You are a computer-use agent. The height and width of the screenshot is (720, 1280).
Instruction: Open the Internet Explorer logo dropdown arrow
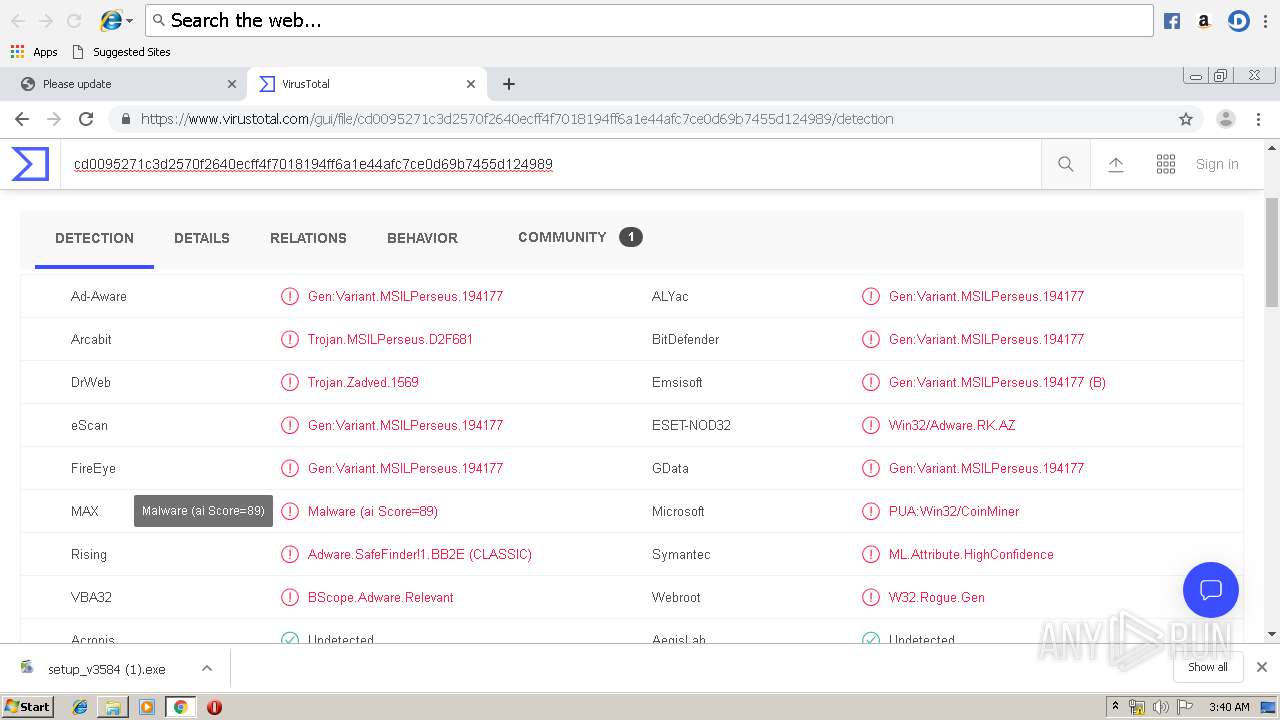(129, 21)
